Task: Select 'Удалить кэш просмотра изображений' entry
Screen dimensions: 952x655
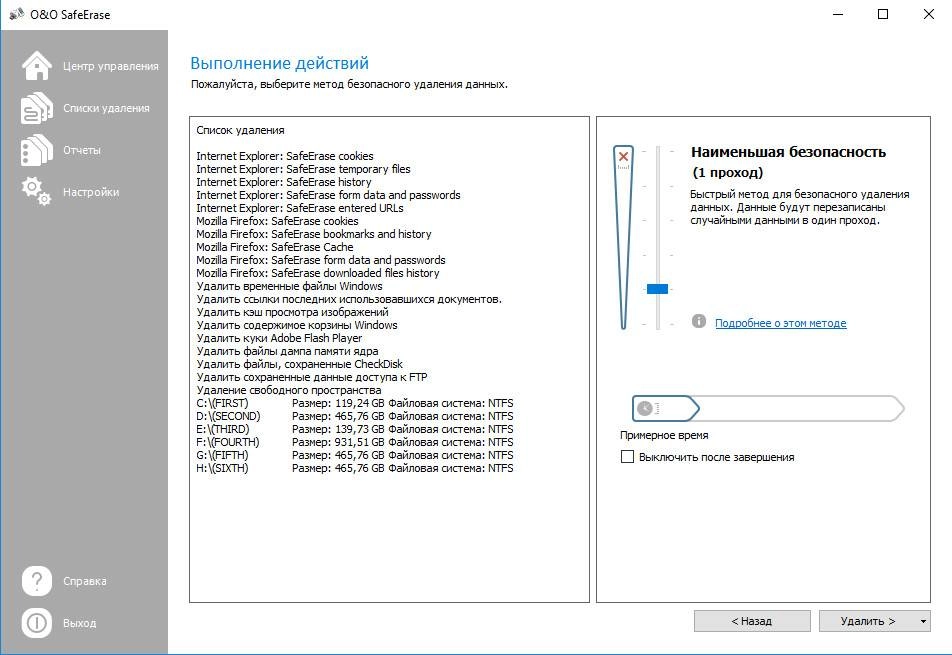Action: [x=292, y=312]
